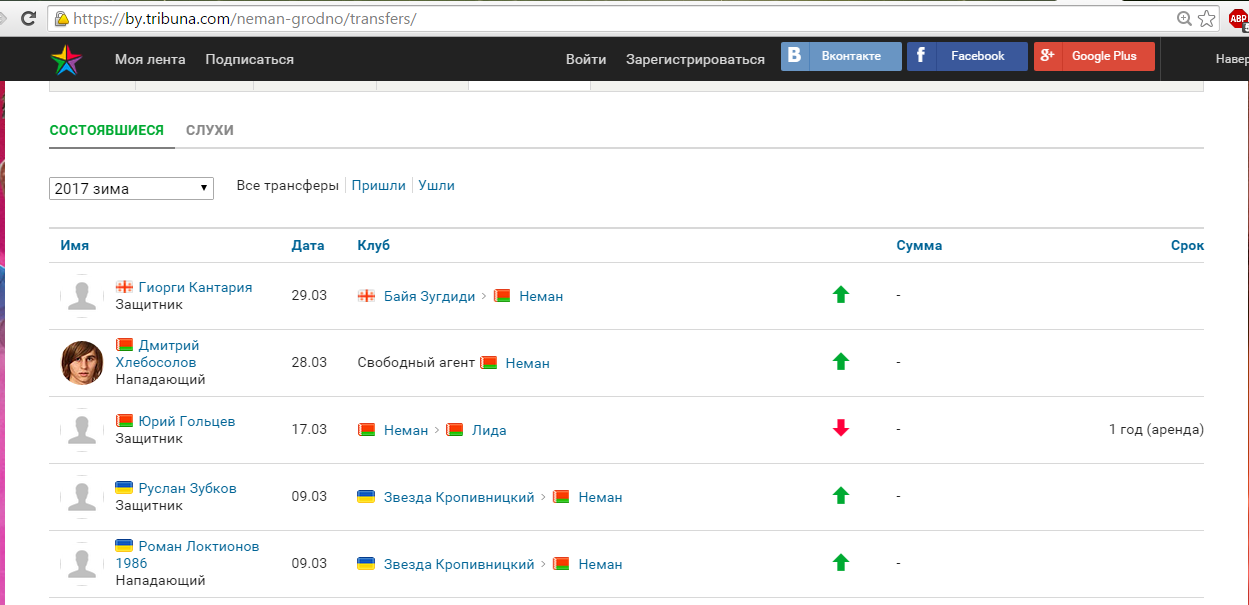Open player Руслан Зубков's profile
This screenshot has height=605, width=1249.
[x=187, y=488]
